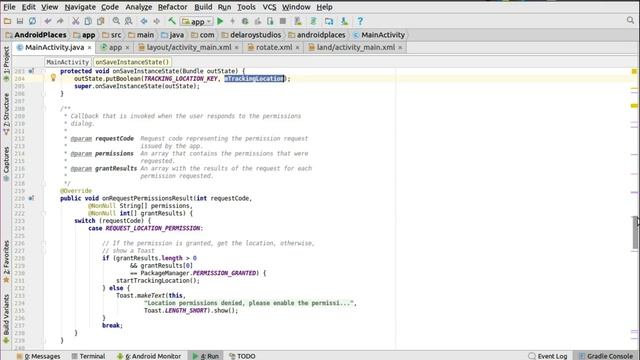Click the Stop square icon
Image resolution: width=640 pixels, height=360 pixels.
coord(282,21)
